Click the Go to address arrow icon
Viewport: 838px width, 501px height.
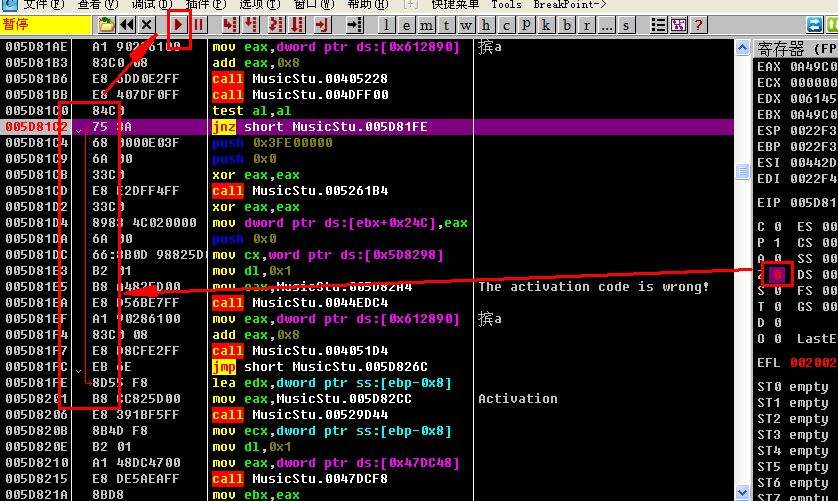pyautogui.click(x=354, y=25)
